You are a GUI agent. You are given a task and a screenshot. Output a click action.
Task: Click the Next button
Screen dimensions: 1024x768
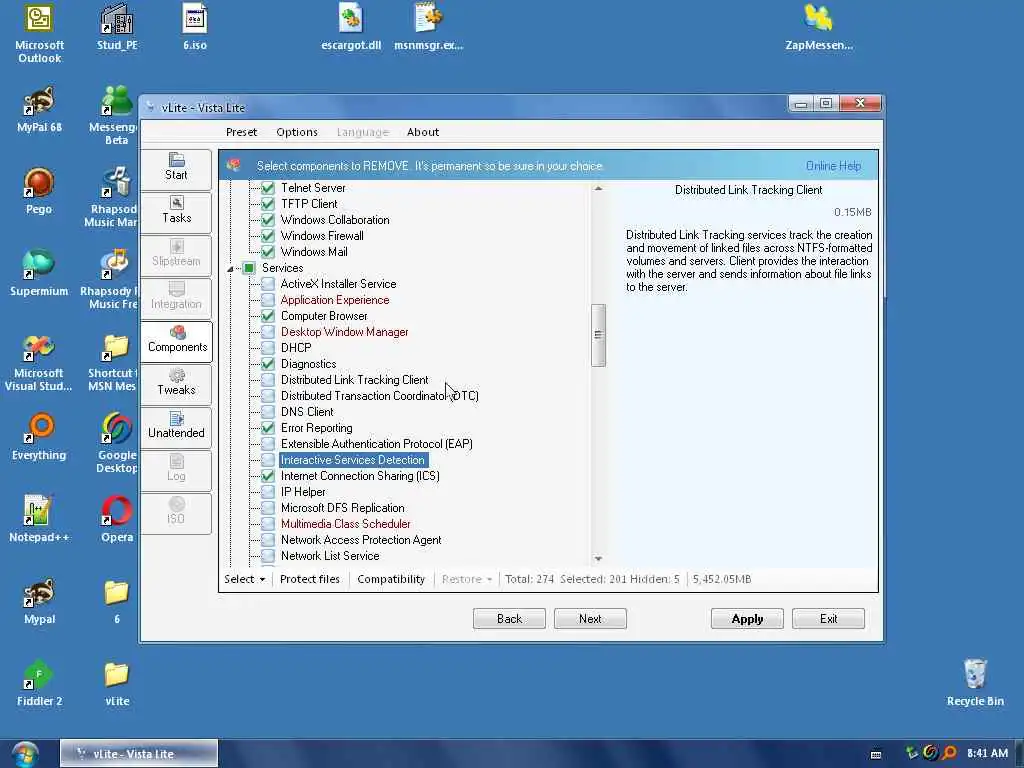tap(590, 618)
